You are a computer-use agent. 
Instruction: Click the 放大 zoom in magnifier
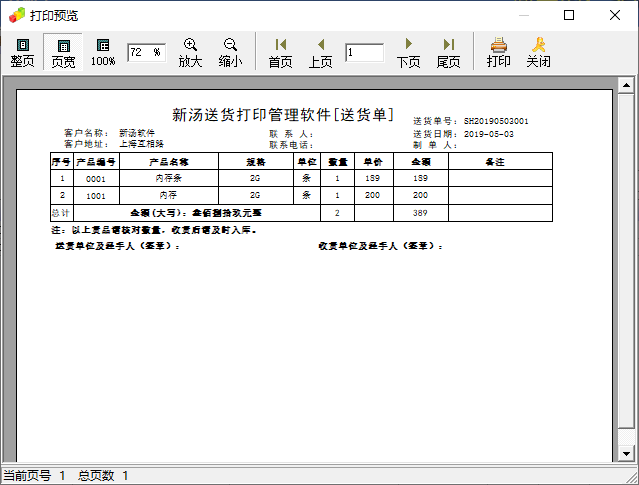(x=190, y=52)
